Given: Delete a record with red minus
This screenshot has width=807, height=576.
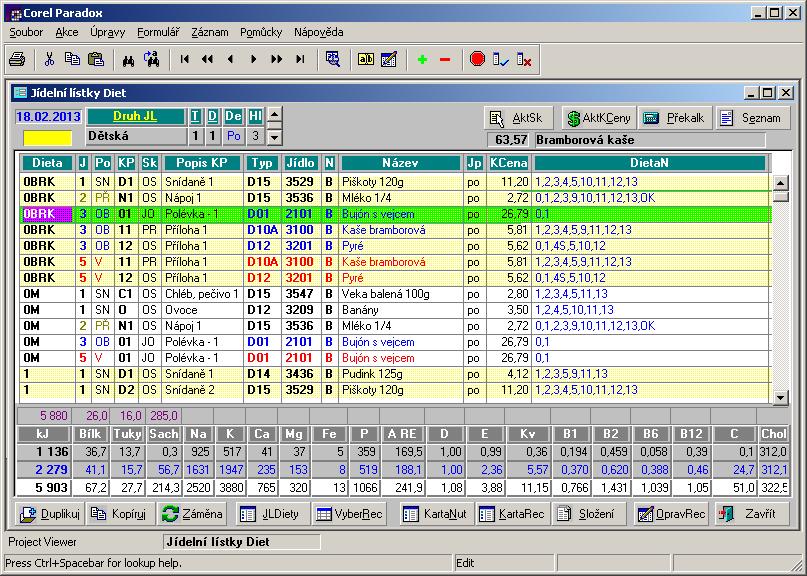Looking at the screenshot, I should click(445, 60).
